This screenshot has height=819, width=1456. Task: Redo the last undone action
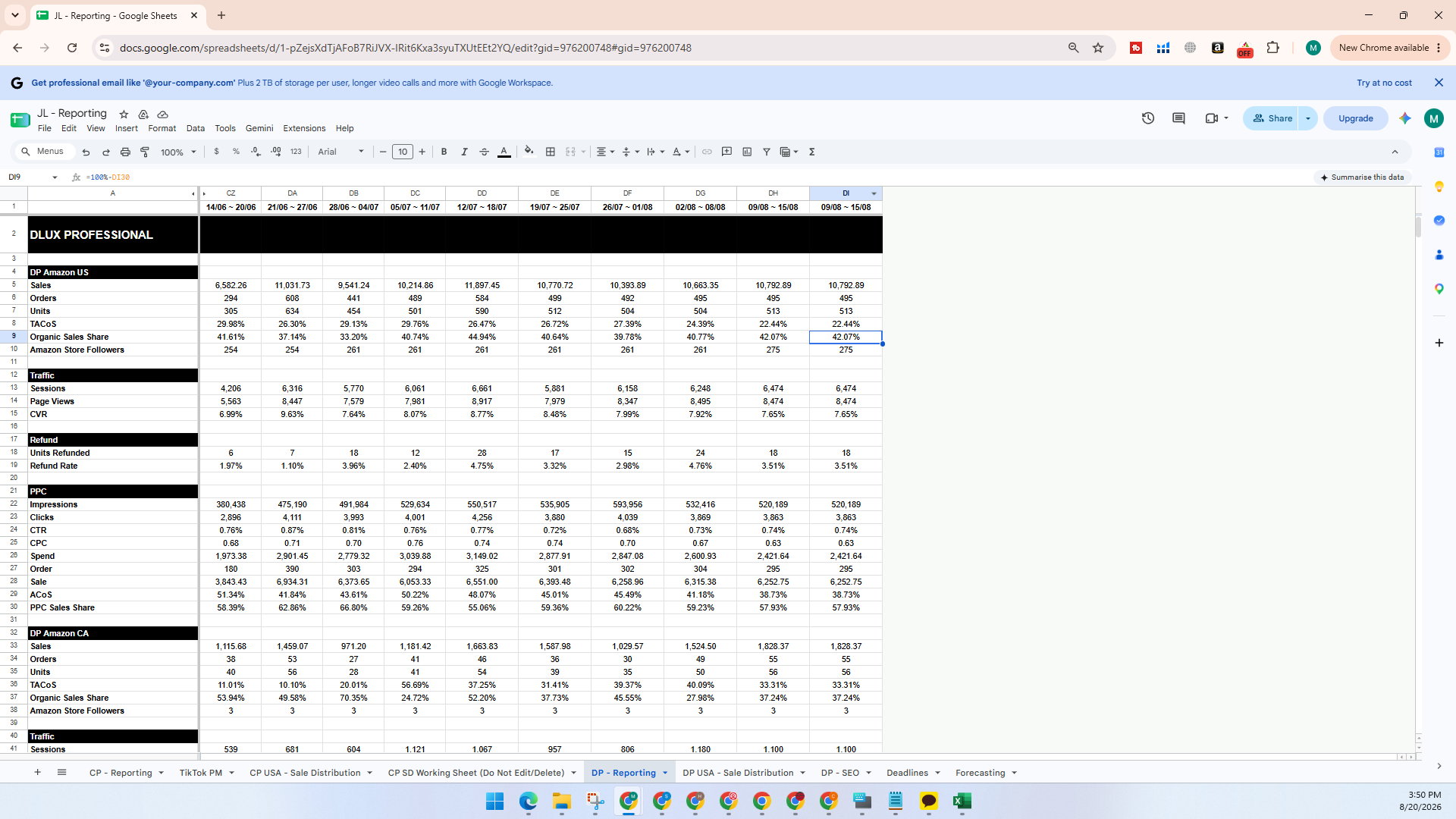click(x=105, y=152)
